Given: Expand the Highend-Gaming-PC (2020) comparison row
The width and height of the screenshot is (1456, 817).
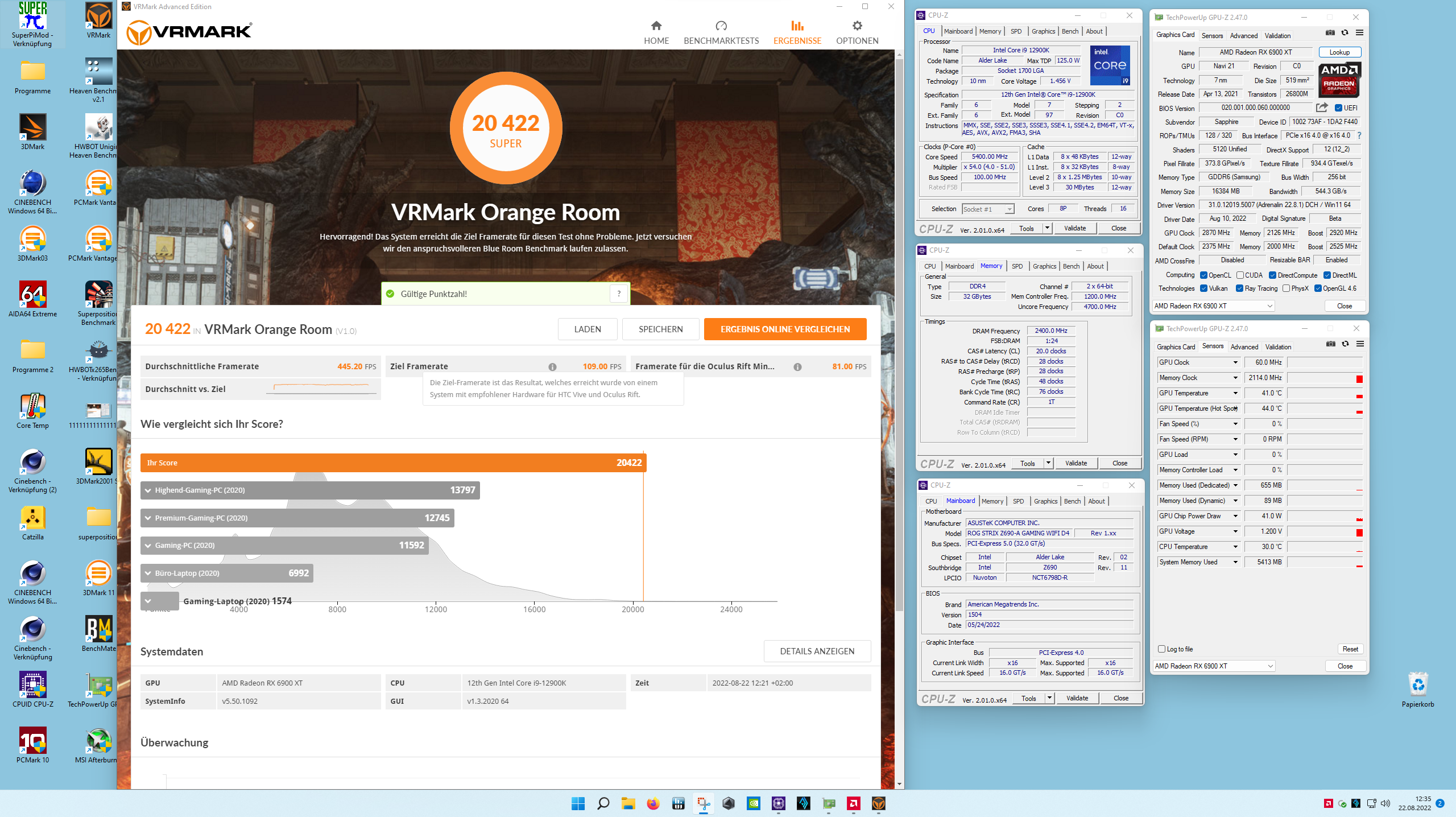Looking at the screenshot, I should pyautogui.click(x=310, y=490).
